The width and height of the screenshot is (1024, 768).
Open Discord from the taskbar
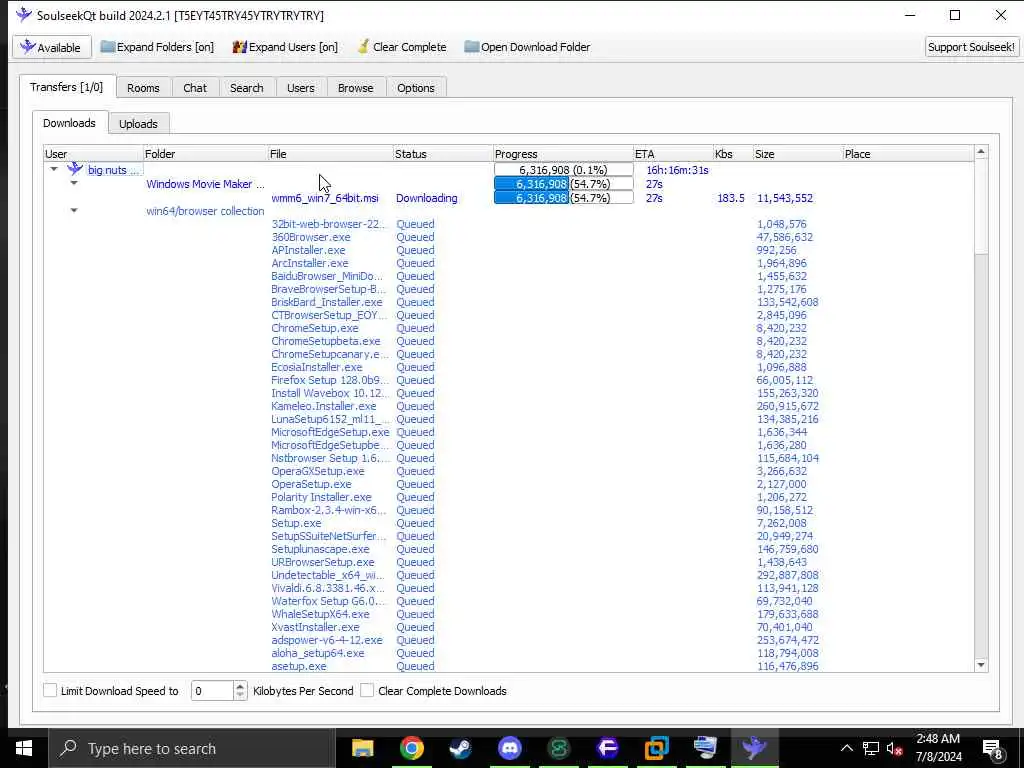coord(509,748)
